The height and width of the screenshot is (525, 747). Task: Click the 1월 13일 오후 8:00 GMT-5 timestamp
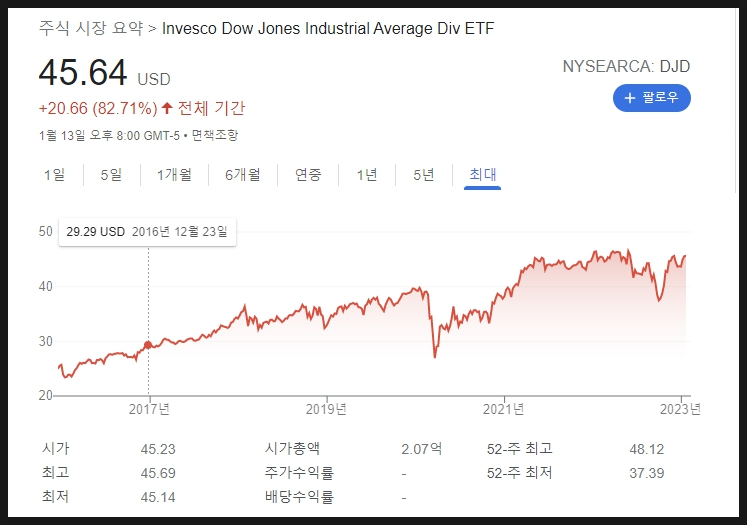(109, 136)
